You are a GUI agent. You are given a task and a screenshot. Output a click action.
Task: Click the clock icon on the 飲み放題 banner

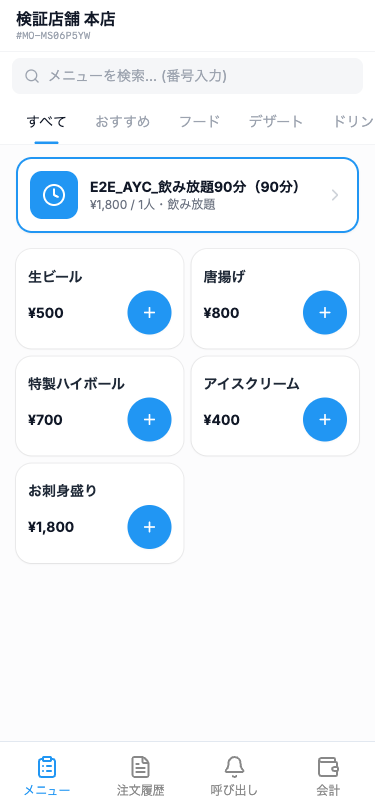coord(54,195)
